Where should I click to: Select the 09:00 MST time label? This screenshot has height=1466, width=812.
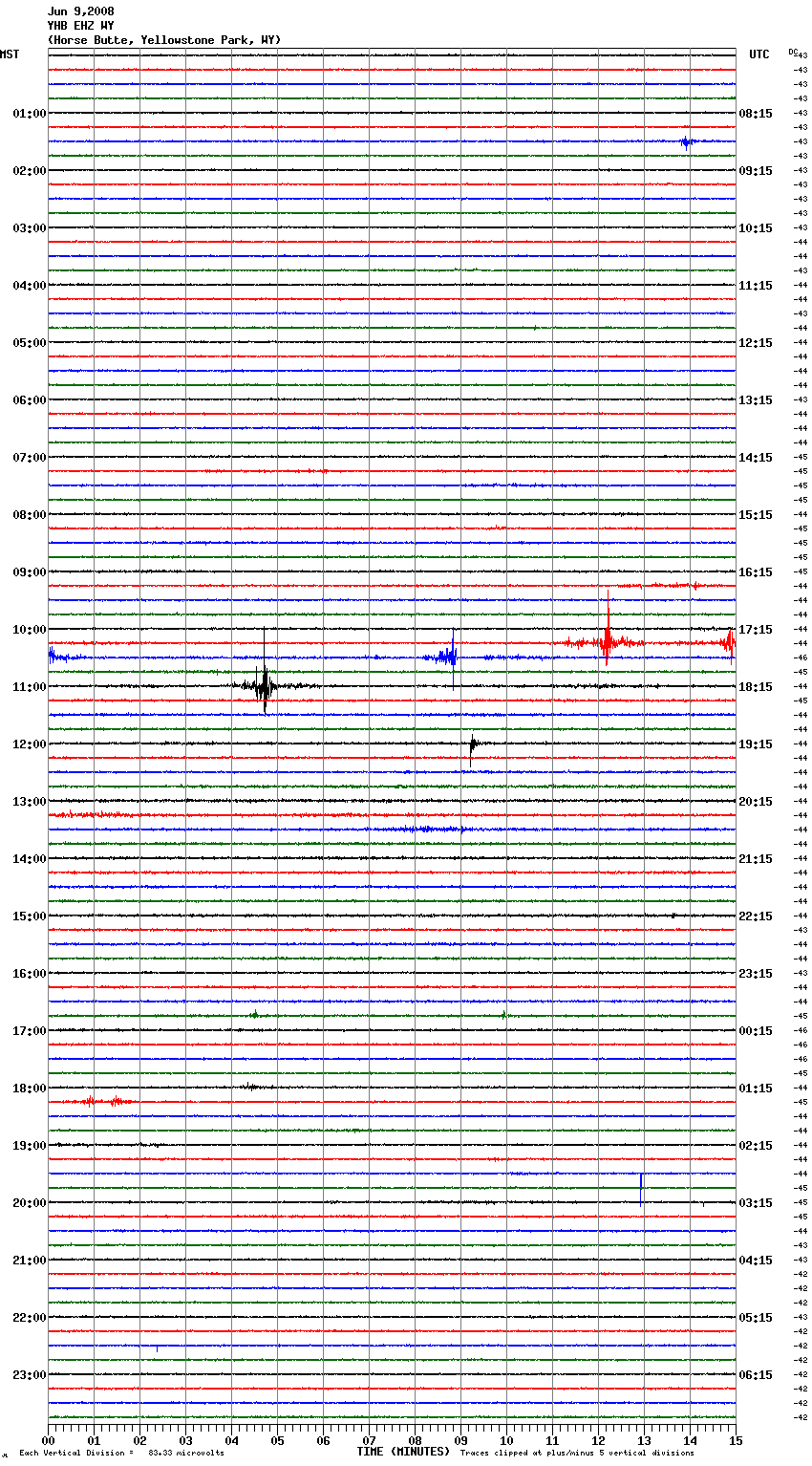point(29,572)
